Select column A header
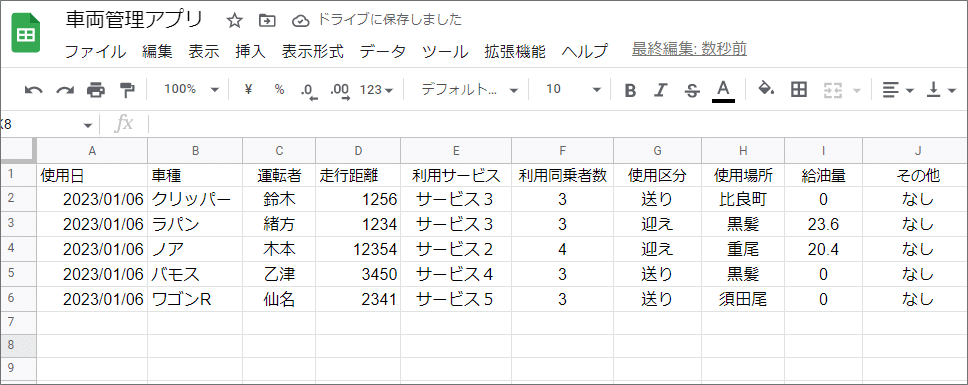The height and width of the screenshot is (385, 968). [x=93, y=151]
